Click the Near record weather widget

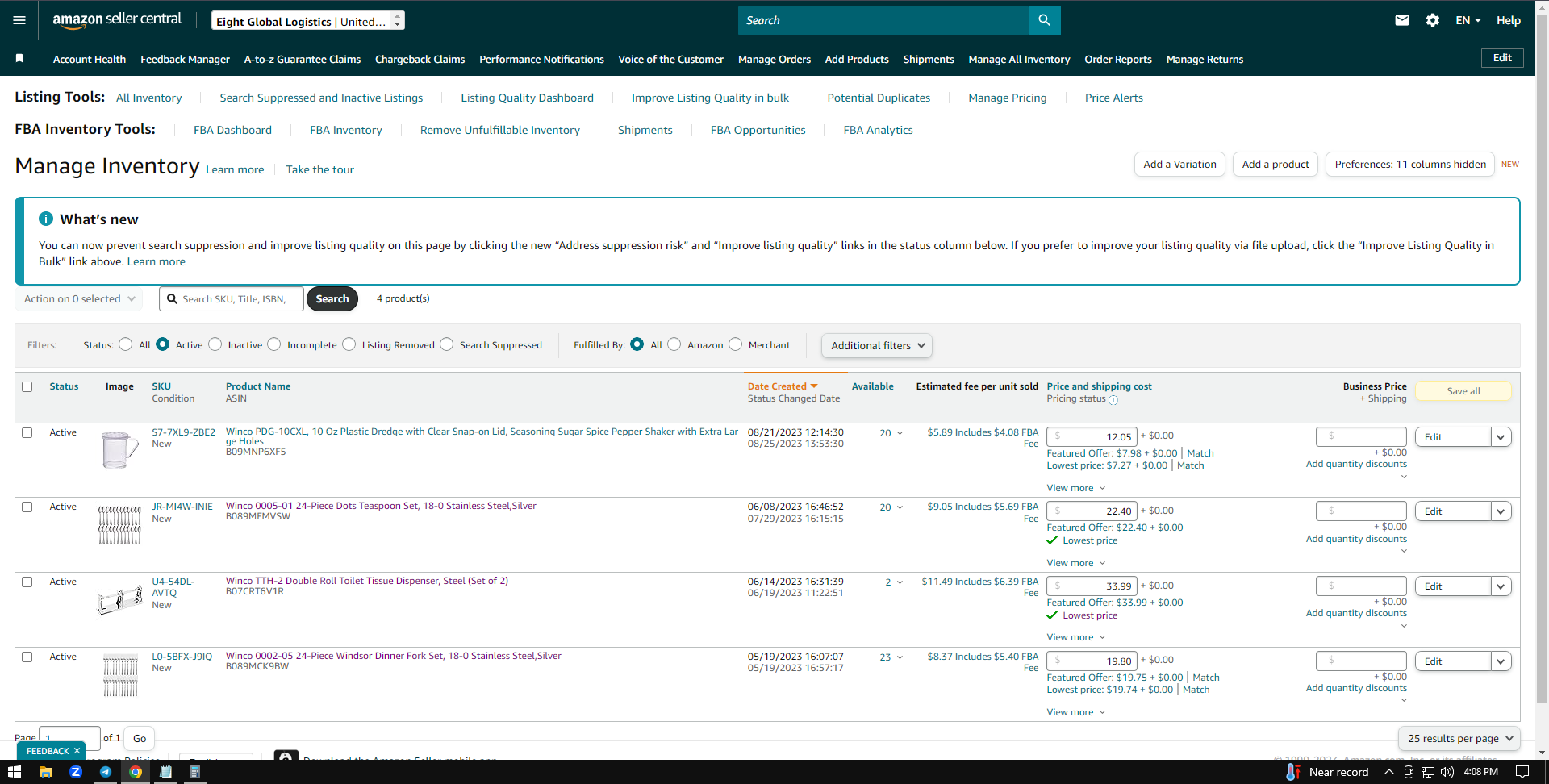(1327, 772)
